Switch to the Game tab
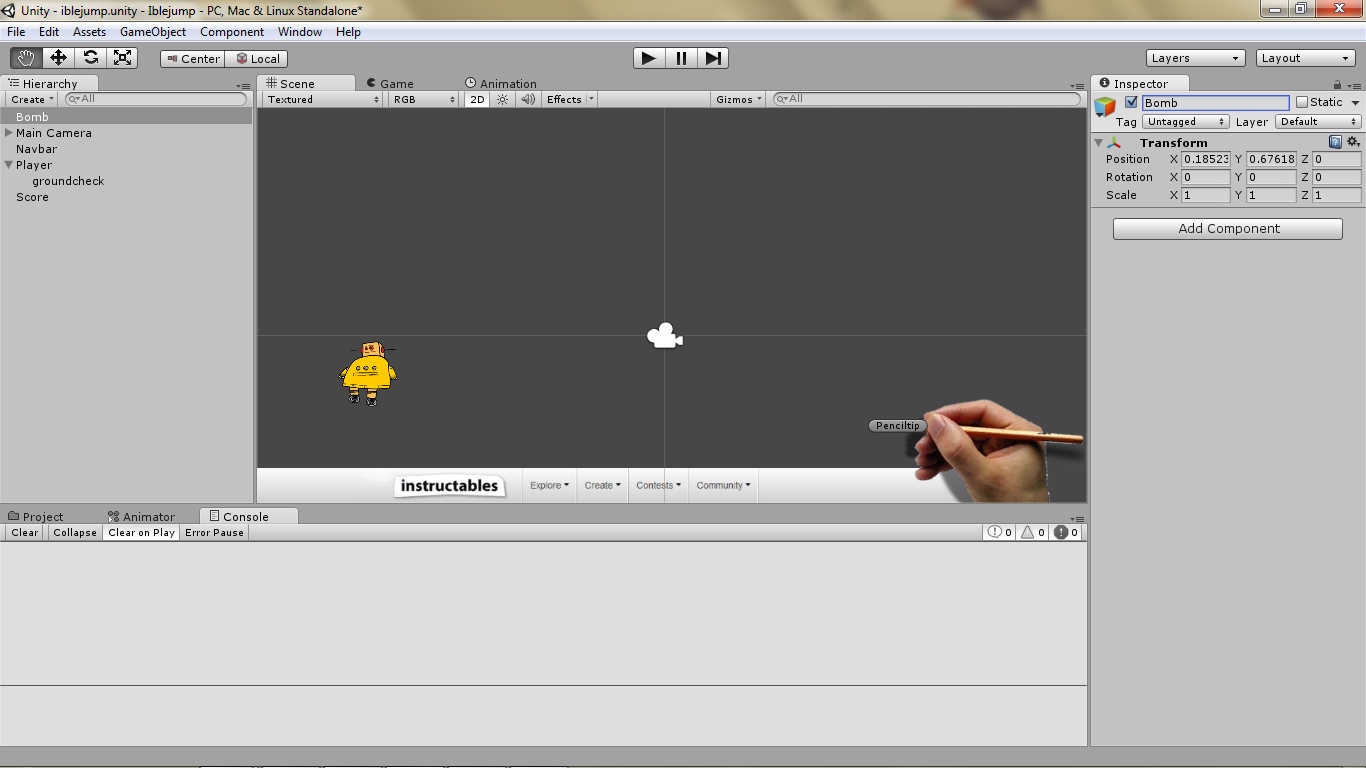The height and width of the screenshot is (768, 1366). point(390,84)
